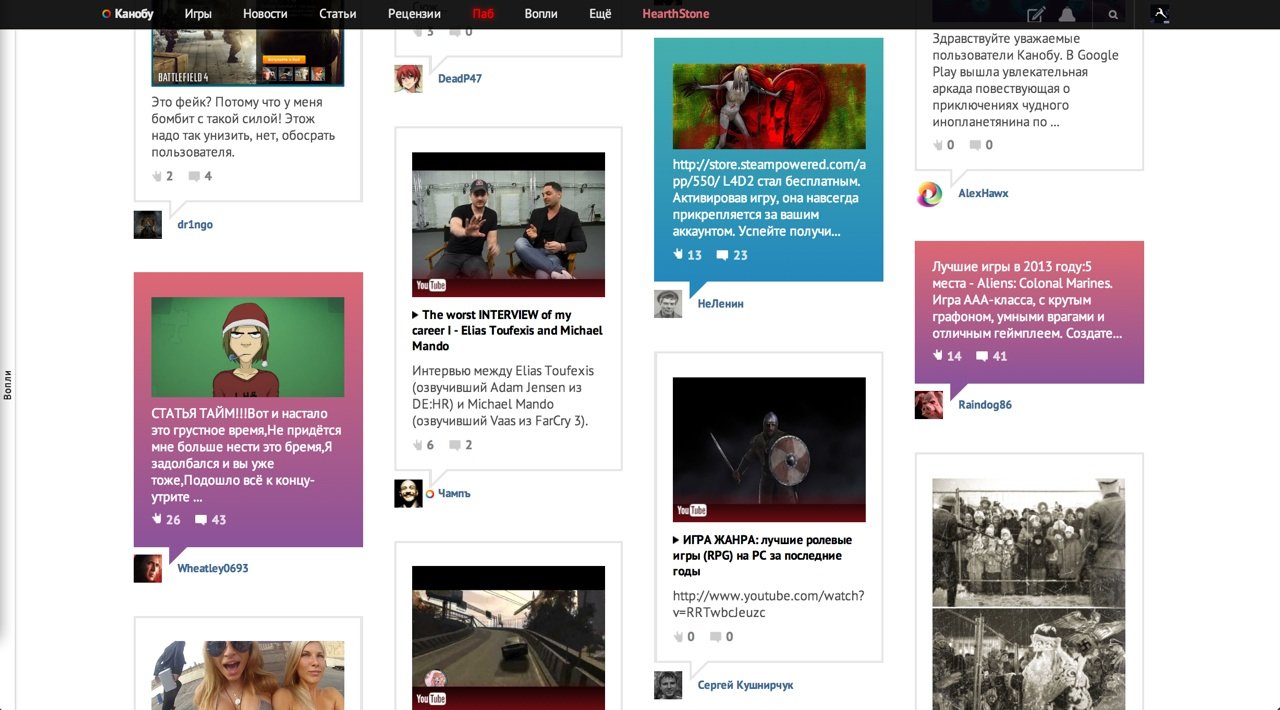Open the Santa-hat cartoon post image
The width and height of the screenshot is (1280, 710).
pyautogui.click(x=248, y=347)
